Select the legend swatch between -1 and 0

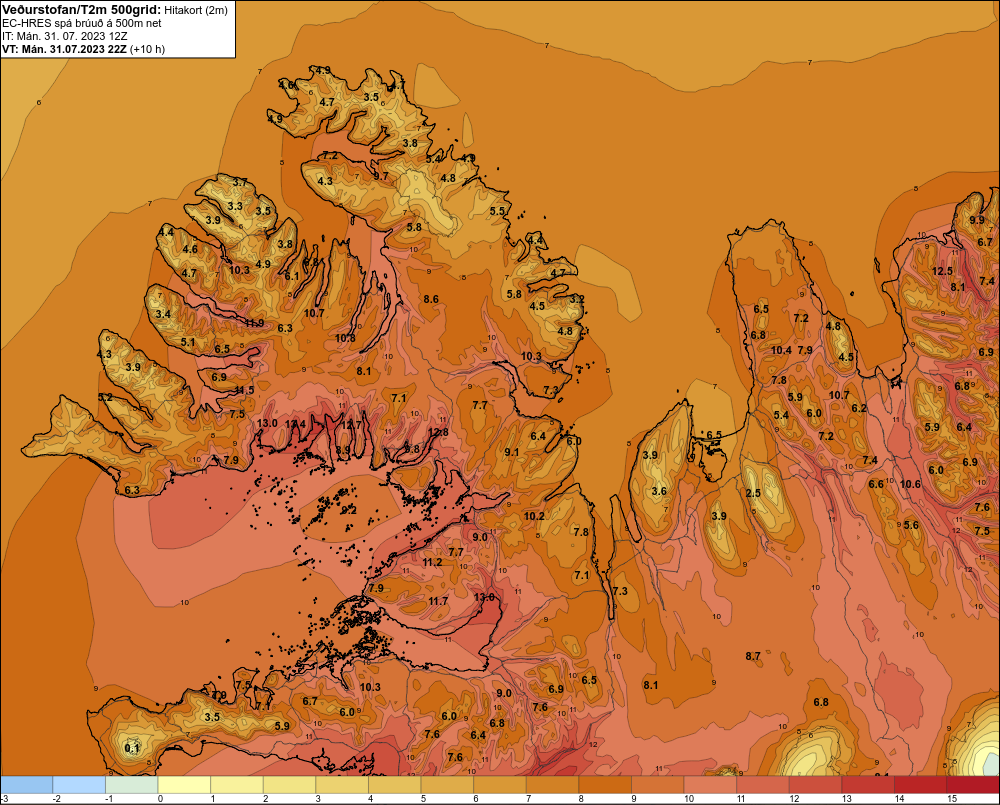pyautogui.click(x=131, y=785)
